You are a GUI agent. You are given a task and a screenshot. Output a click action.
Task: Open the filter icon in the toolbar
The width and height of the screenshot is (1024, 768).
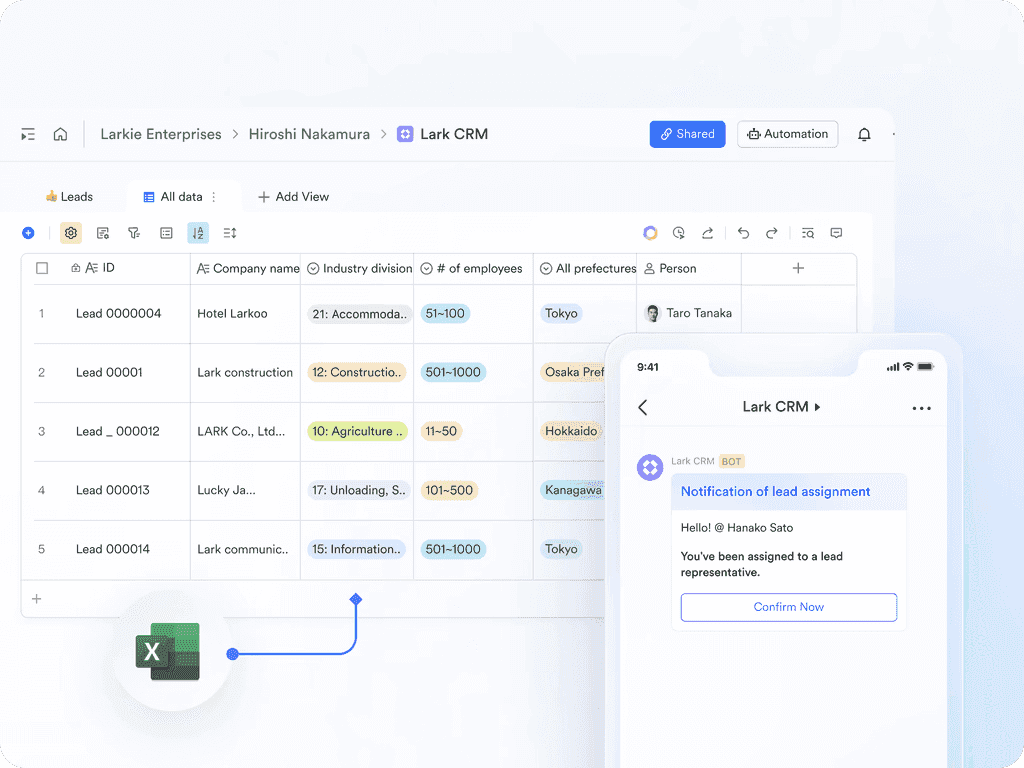(134, 232)
